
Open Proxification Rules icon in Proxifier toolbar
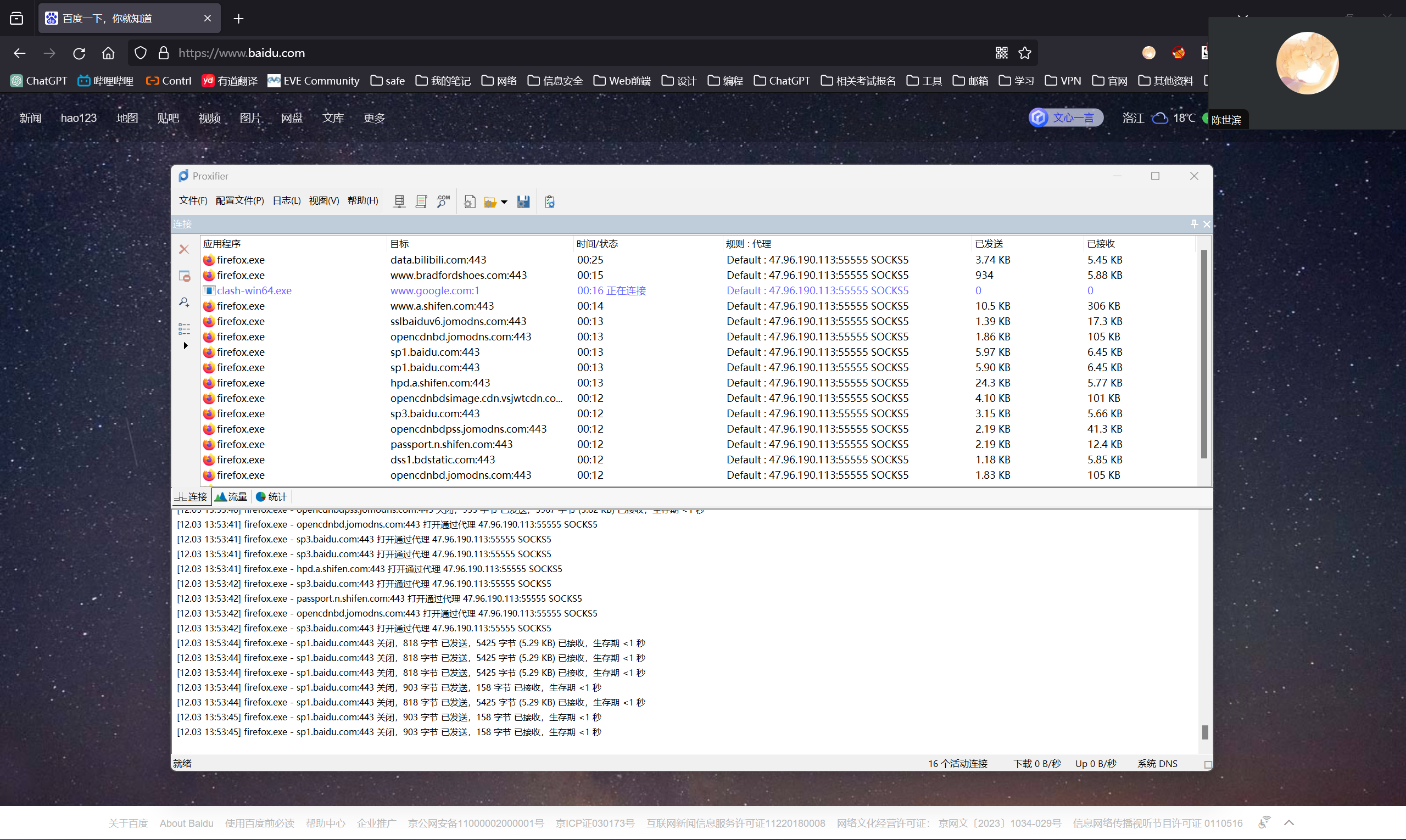click(421, 201)
